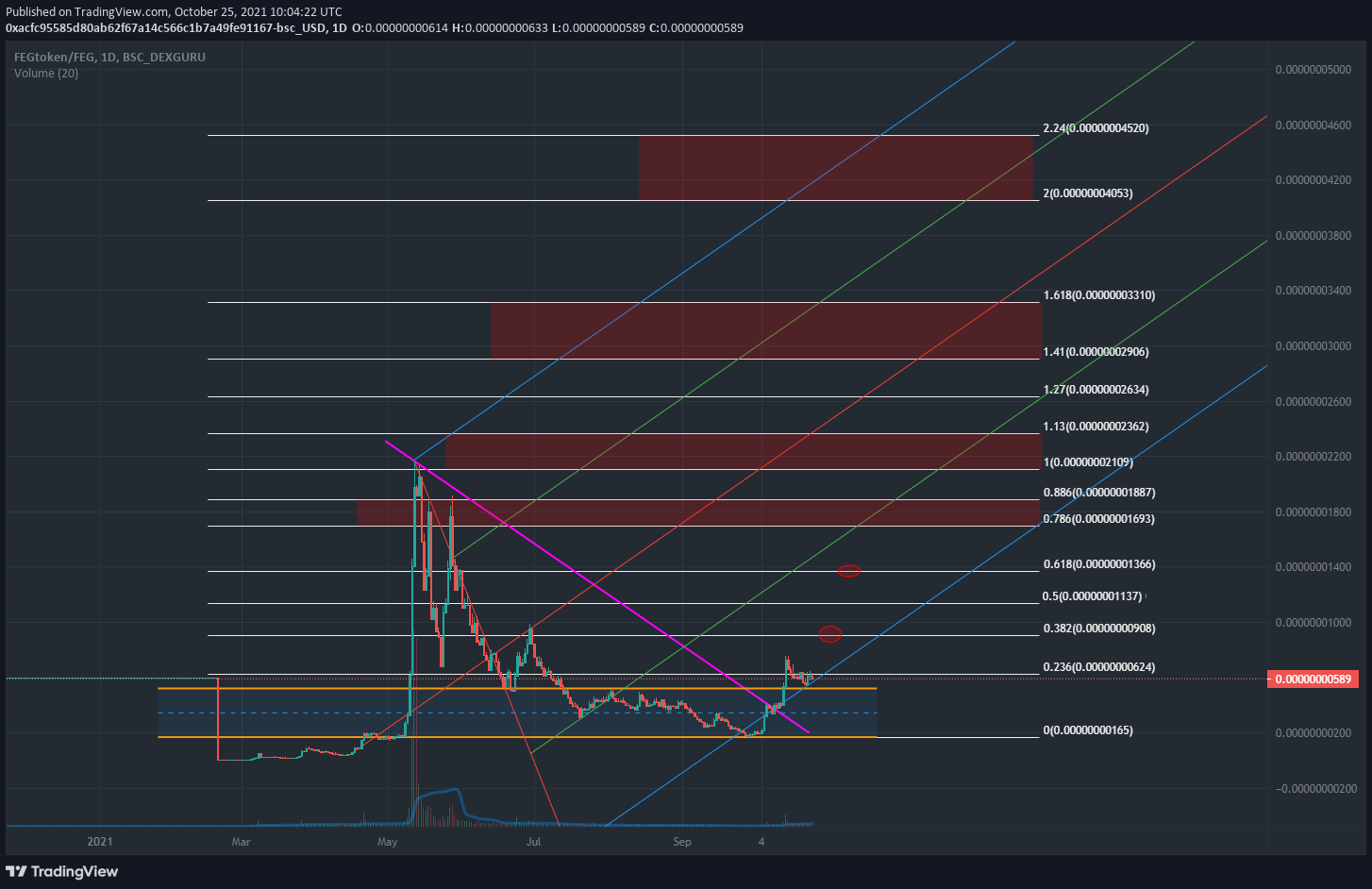Click the 0.5(0.00000001137) Fibonacci label
Viewport: 1372px width, 889px height.
(1092, 596)
